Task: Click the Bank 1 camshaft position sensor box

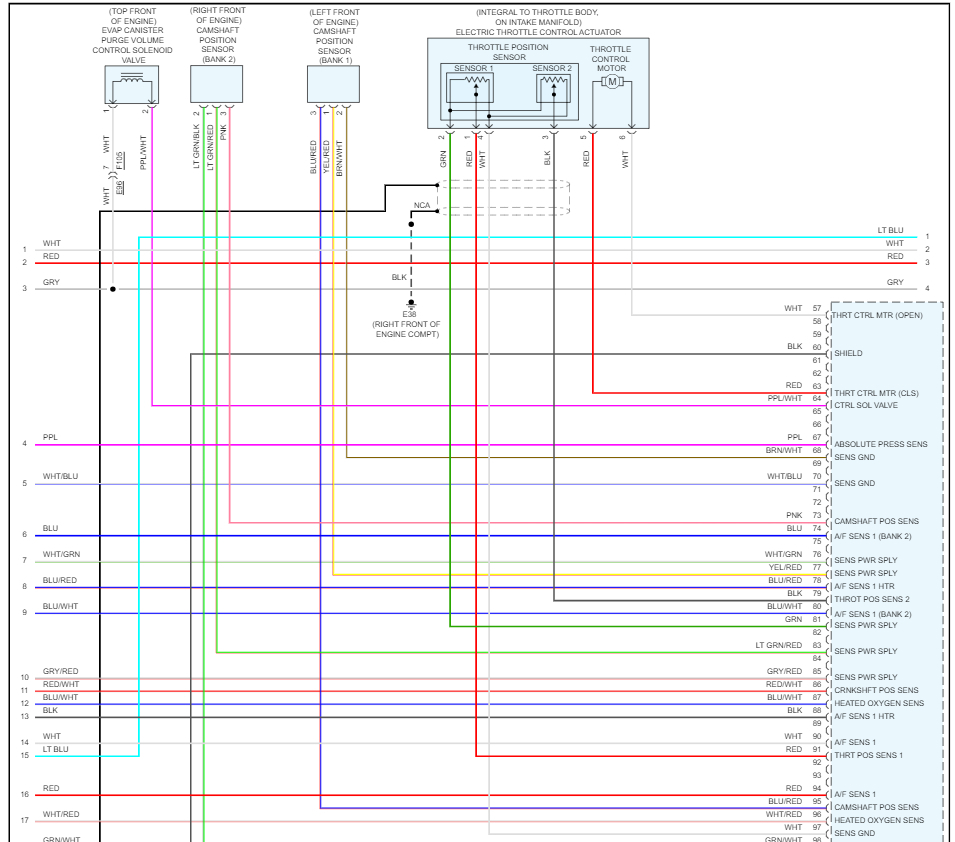Action: 333,84
